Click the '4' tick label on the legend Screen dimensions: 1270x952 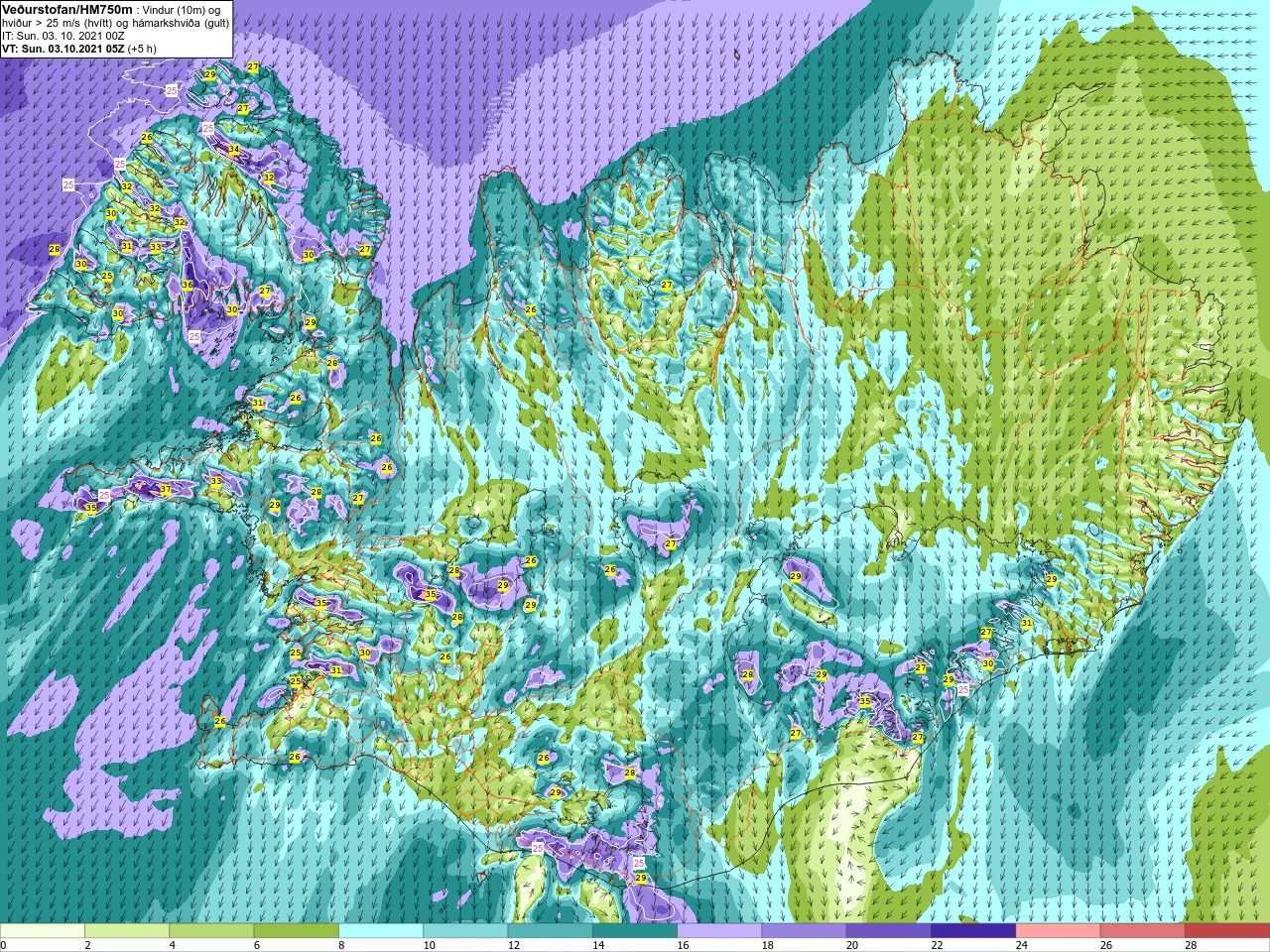[x=173, y=945]
